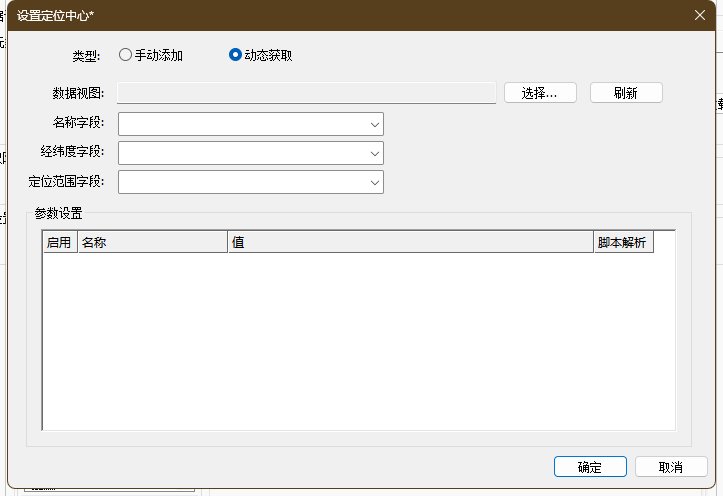Click the 类型 label text
Viewport: 723px width, 496px height.
pos(86,56)
